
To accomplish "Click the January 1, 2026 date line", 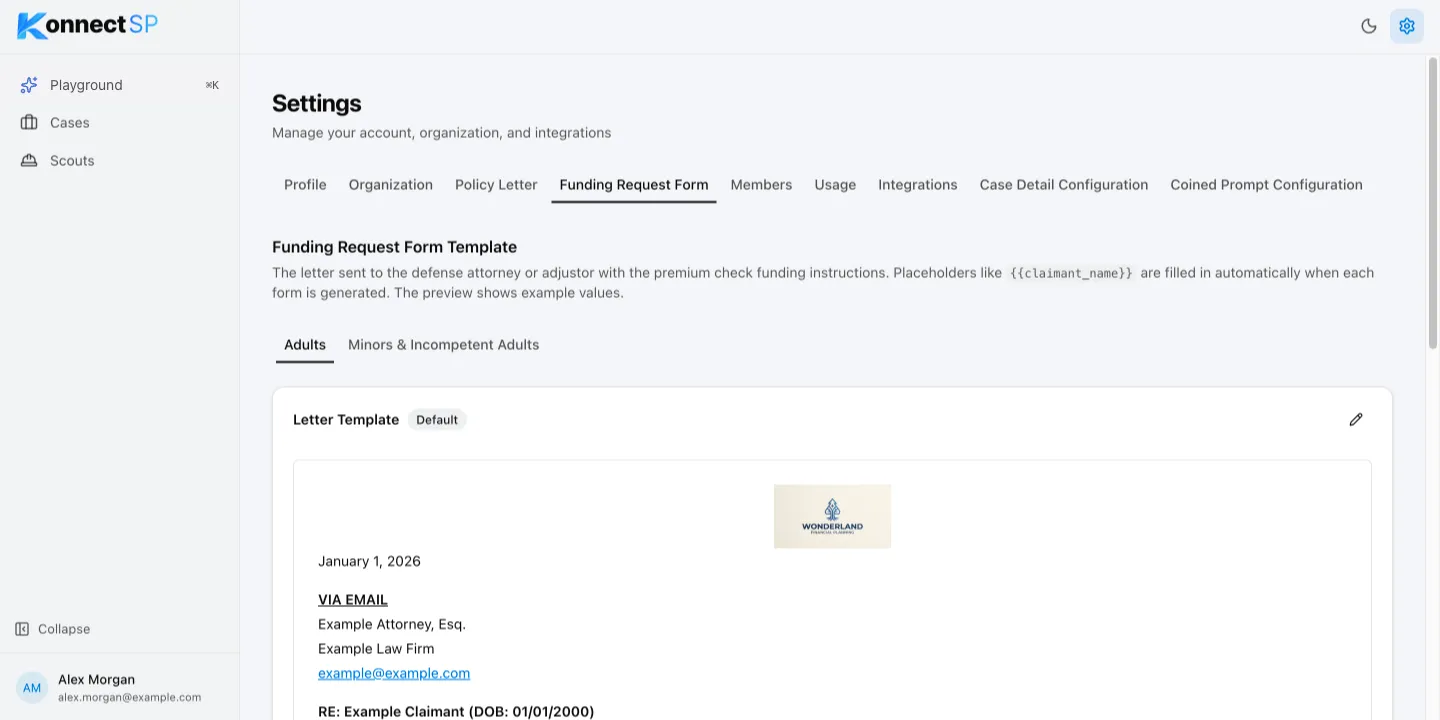I will tap(369, 561).
